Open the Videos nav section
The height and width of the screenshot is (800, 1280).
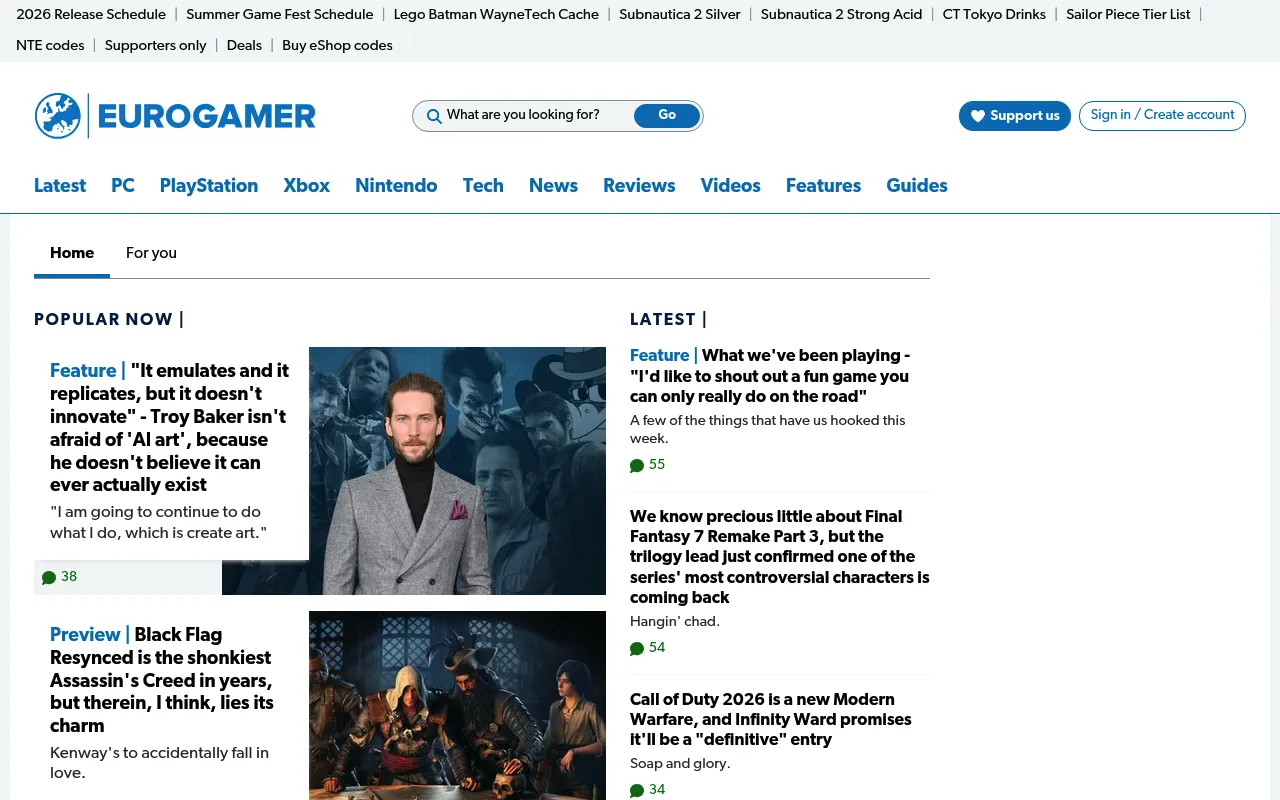(x=730, y=186)
